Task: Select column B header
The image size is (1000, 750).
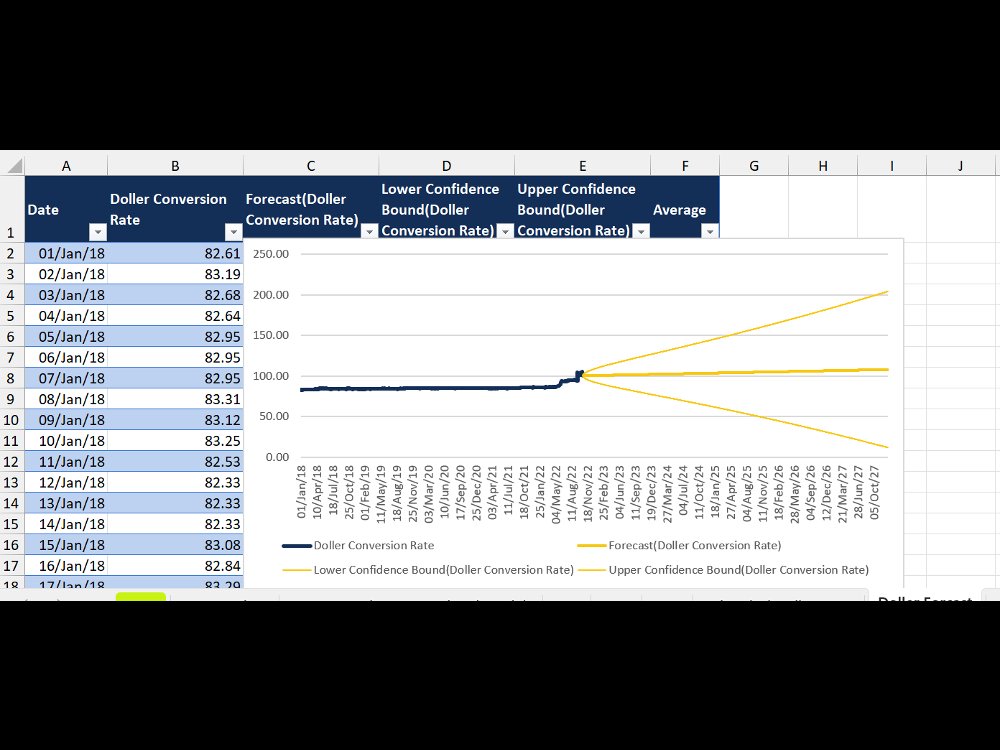Action: pos(175,166)
